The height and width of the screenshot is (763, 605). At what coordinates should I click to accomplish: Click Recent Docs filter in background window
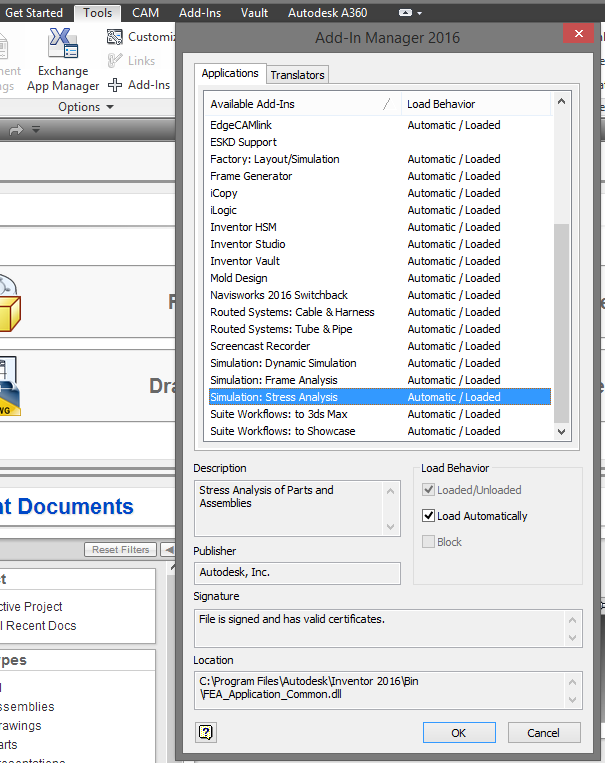tap(39, 626)
